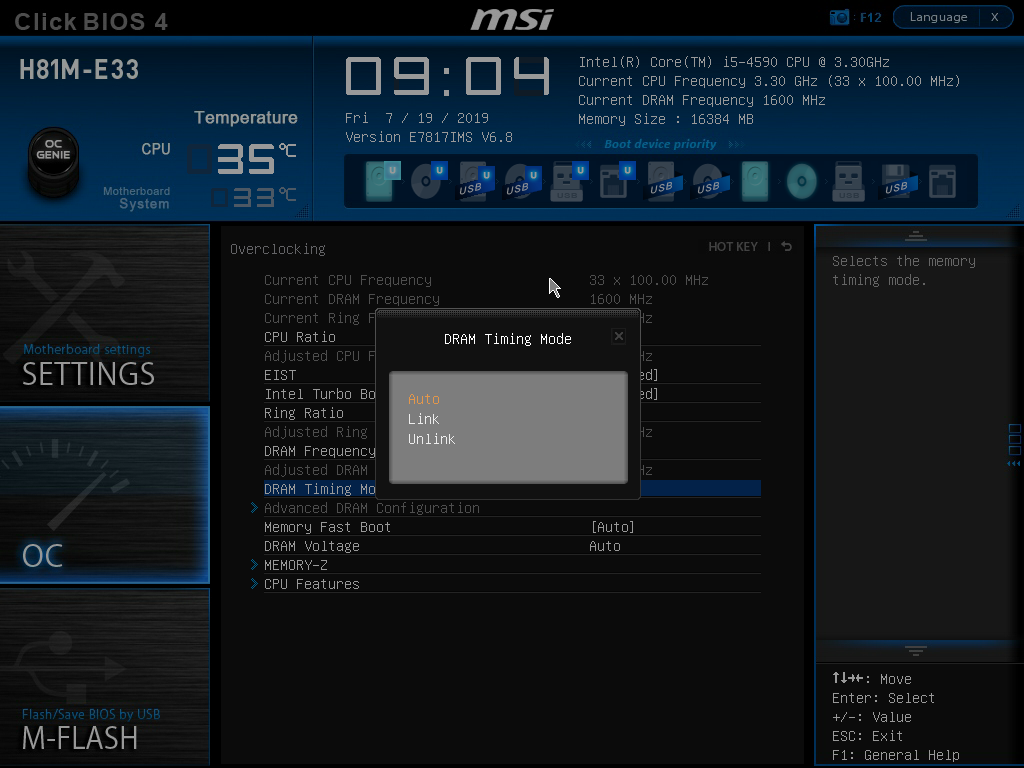
Task: Select the highlighted legacy hard disk boot device
Action: point(755,181)
